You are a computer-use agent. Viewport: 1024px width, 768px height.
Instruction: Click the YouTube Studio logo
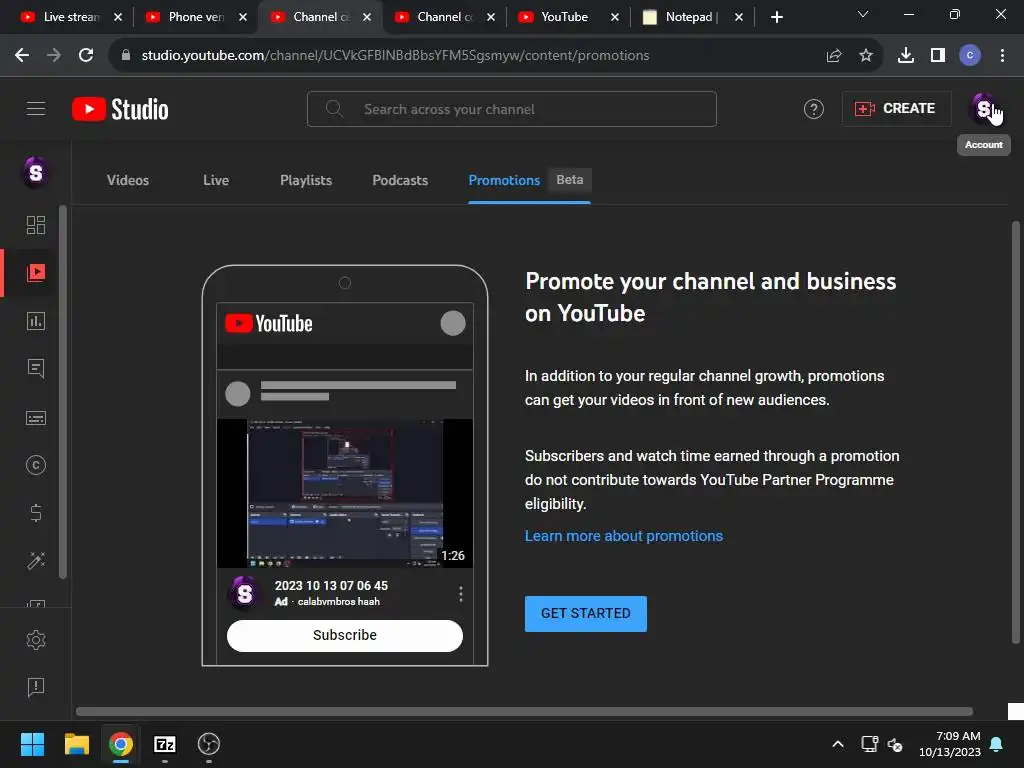120,109
